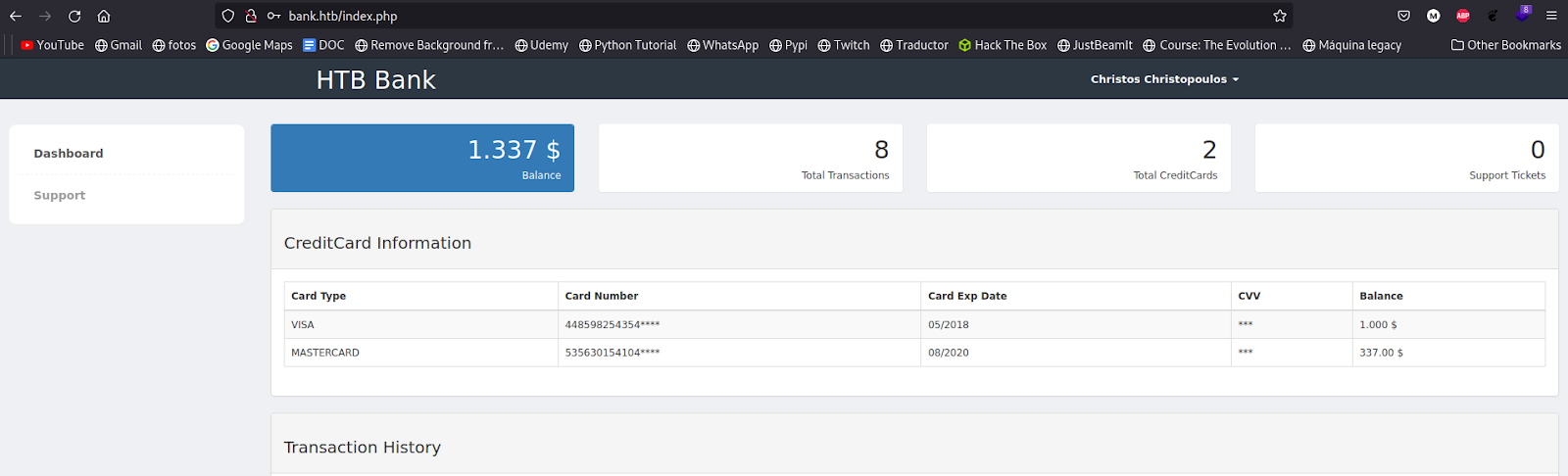The height and width of the screenshot is (476, 1568).
Task: Click card number 535630154104****
Action: tap(612, 353)
